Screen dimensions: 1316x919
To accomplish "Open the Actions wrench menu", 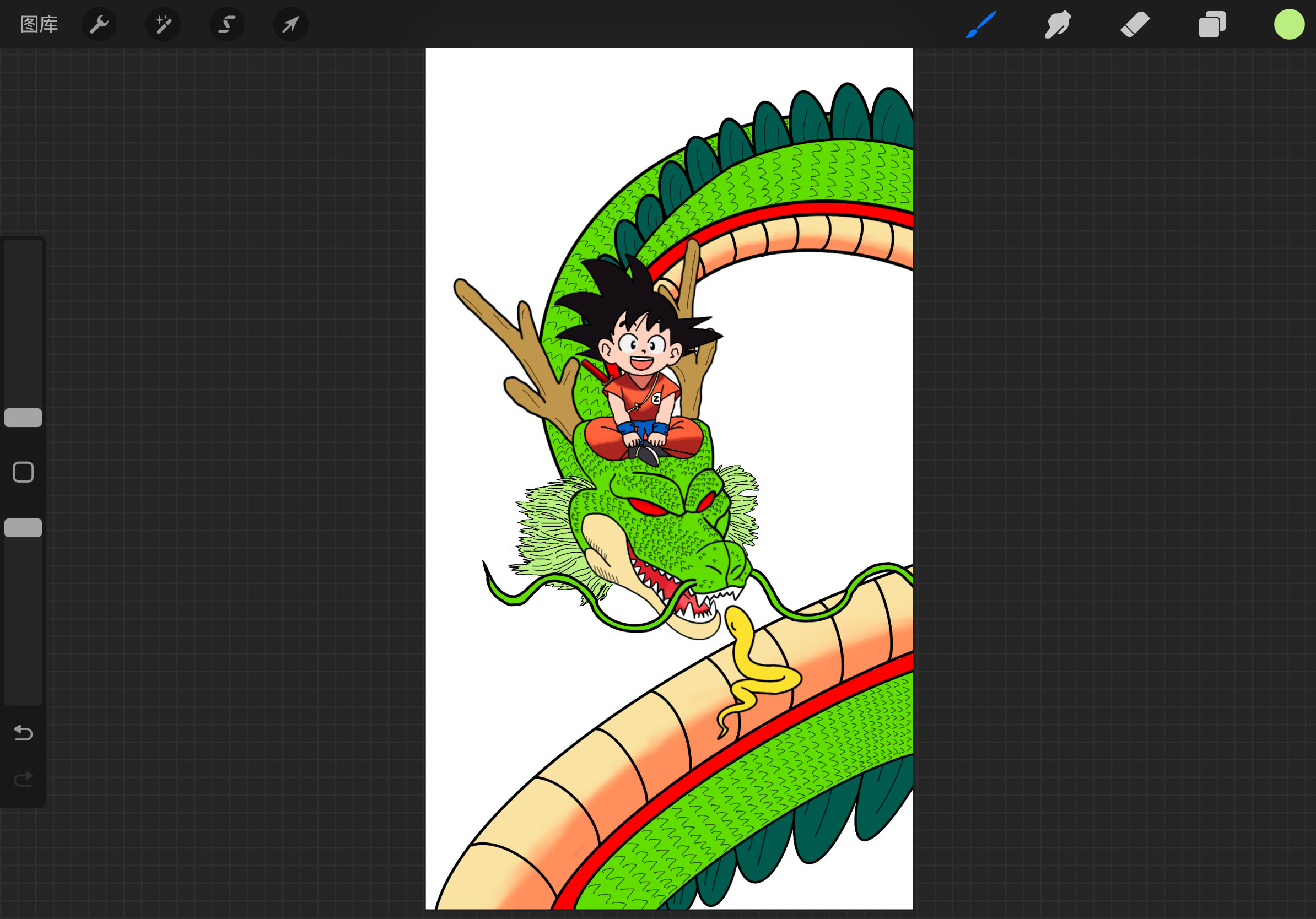I will (99, 25).
